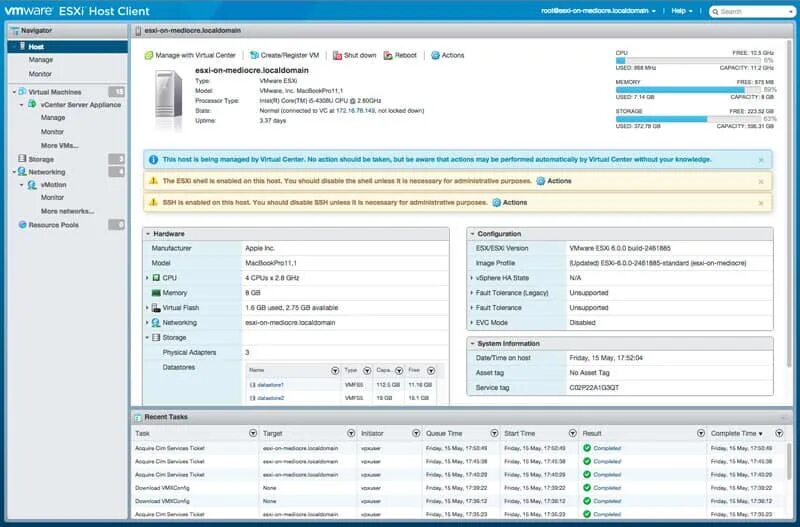Click the Create/Register VM icon

point(254,55)
